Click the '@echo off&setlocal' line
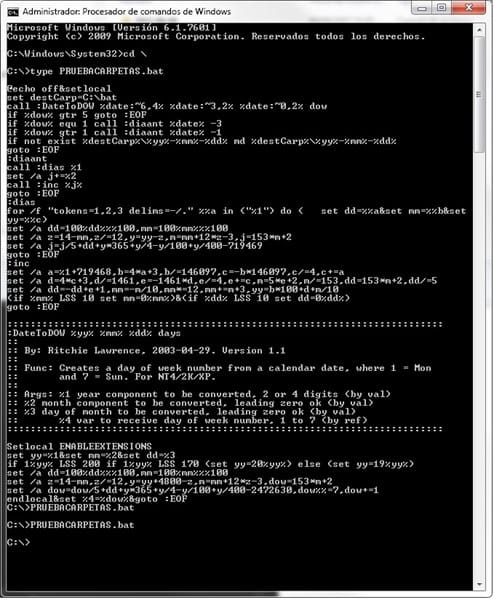Viewport: 494px width, 600px height. click(x=59, y=89)
